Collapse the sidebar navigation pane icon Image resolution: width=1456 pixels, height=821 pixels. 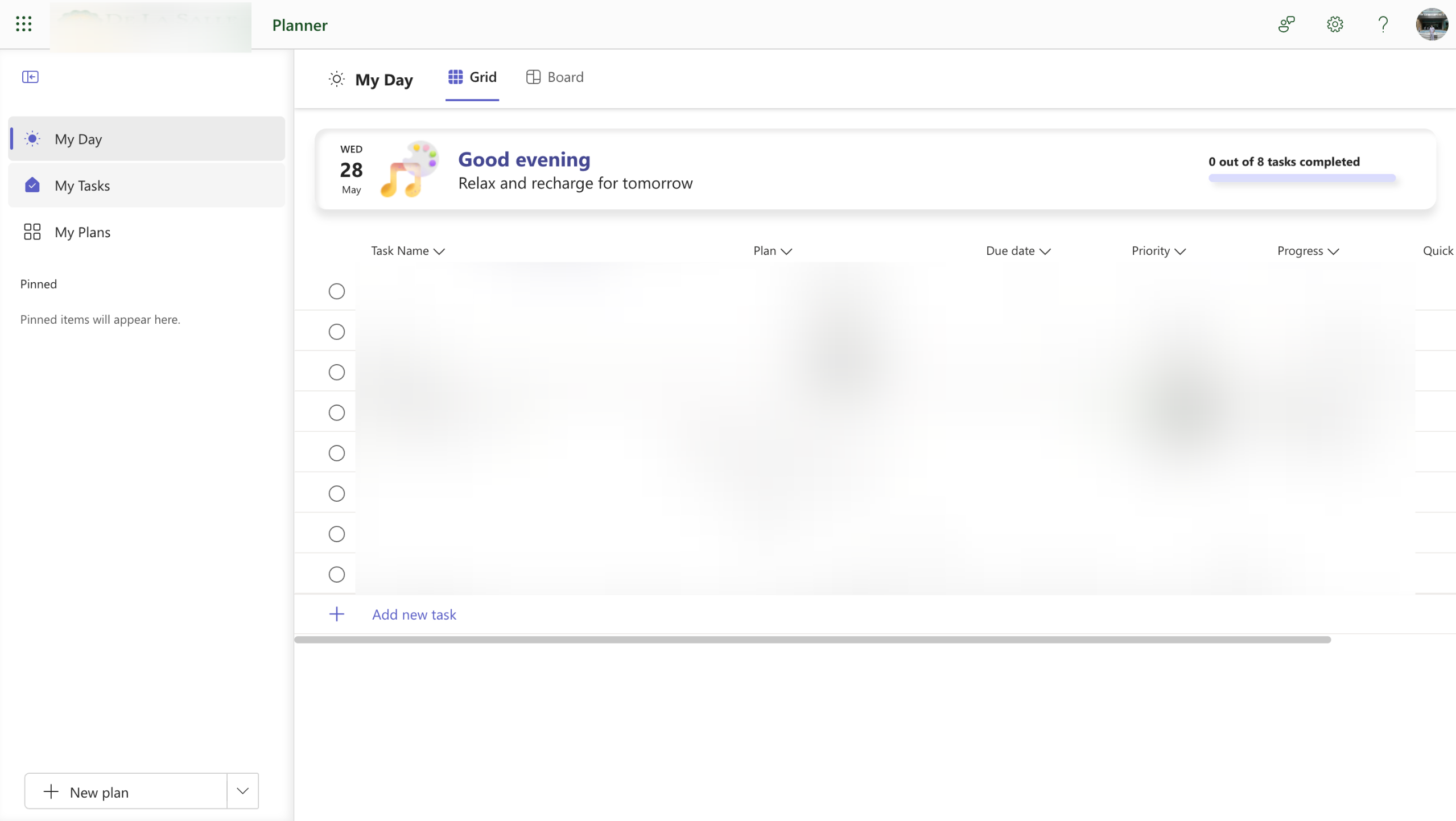point(30,77)
